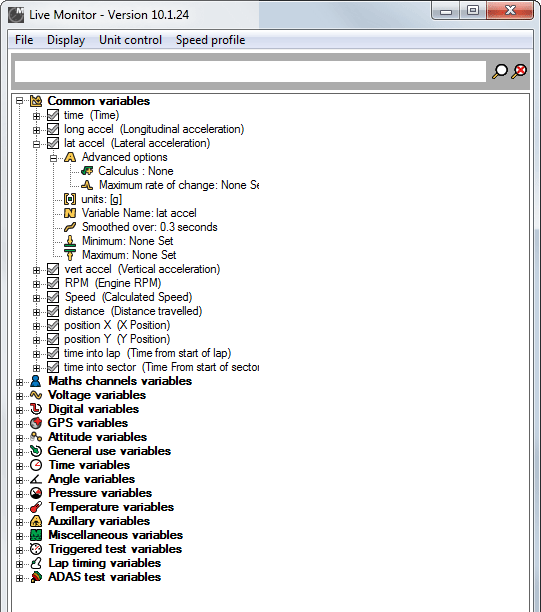Screen dimensions: 541x612
Task: Uncheck the Speed (Calculated Speed) checkbox
Action: 53,297
